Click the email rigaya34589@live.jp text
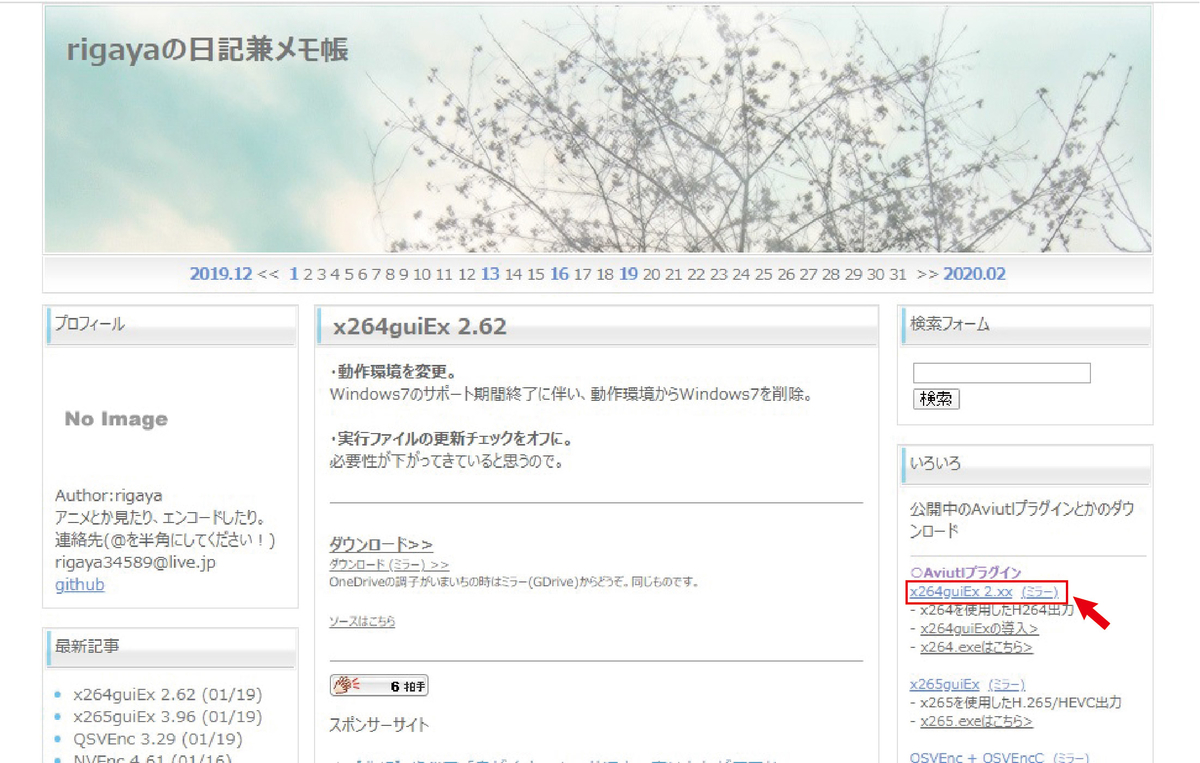The height and width of the screenshot is (763, 1200). coord(135,562)
